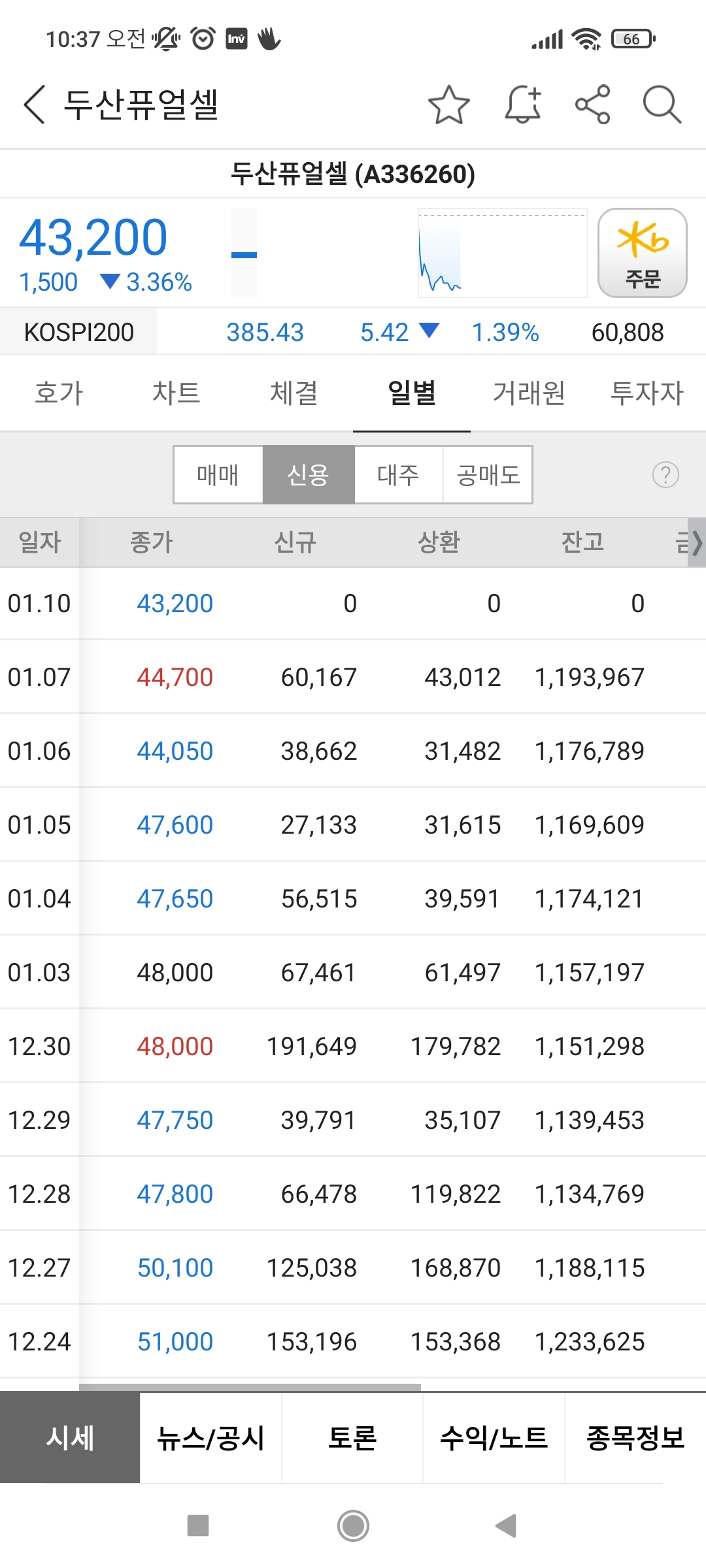Add stock to favorites with star icon
Image resolution: width=706 pixels, height=1568 pixels.
448,105
